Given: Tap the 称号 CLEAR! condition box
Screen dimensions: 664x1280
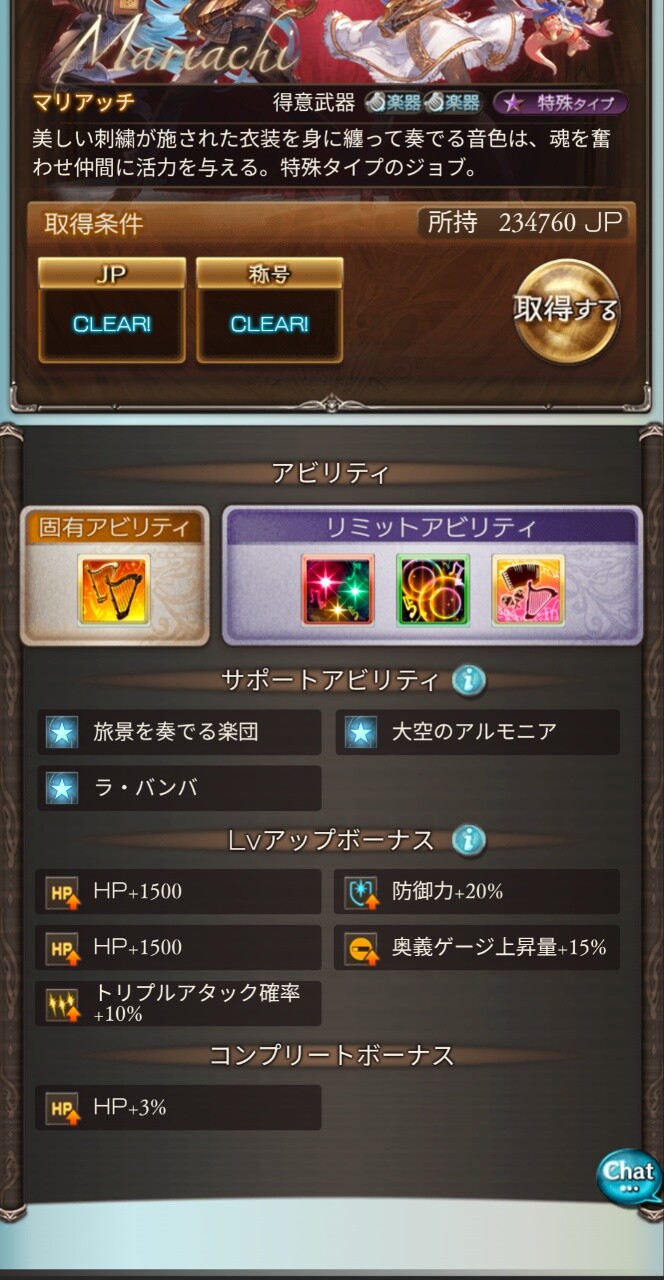Looking at the screenshot, I should 270,310.
